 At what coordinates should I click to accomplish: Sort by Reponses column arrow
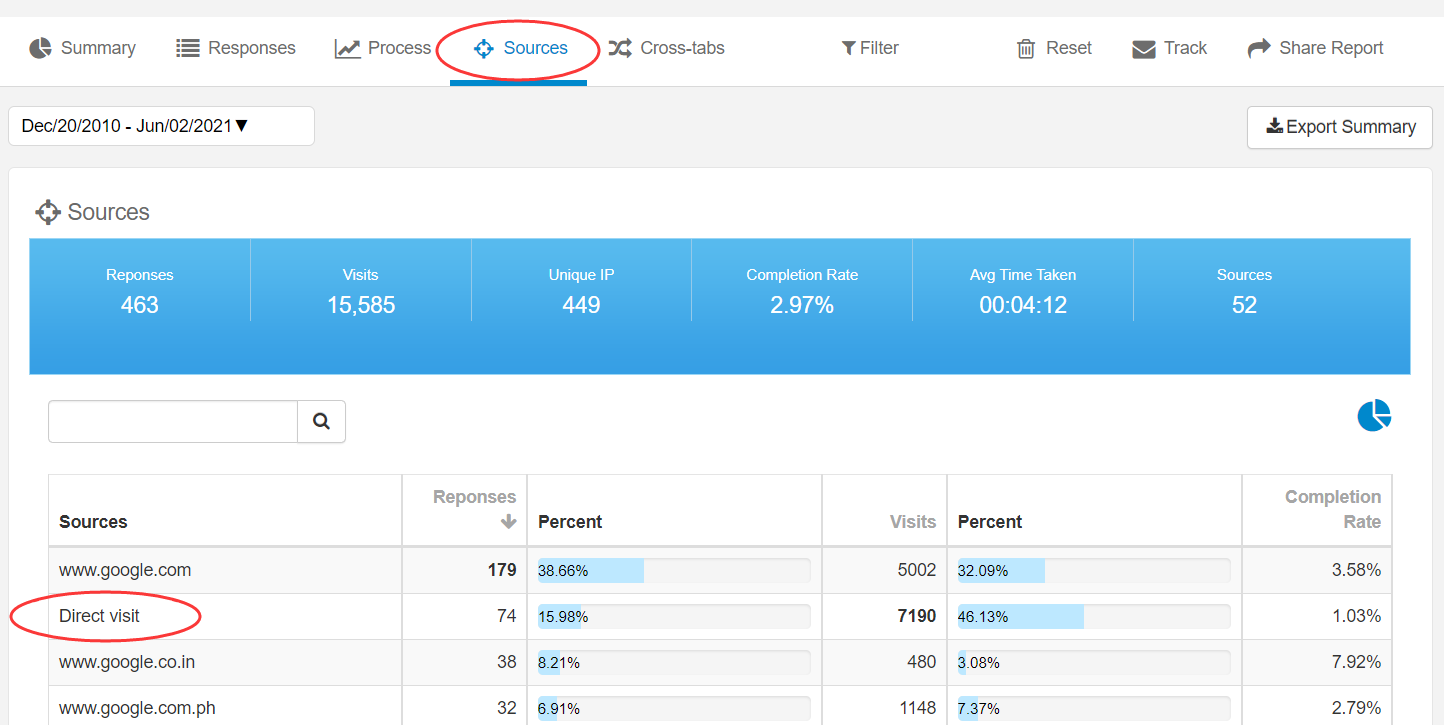tap(508, 521)
